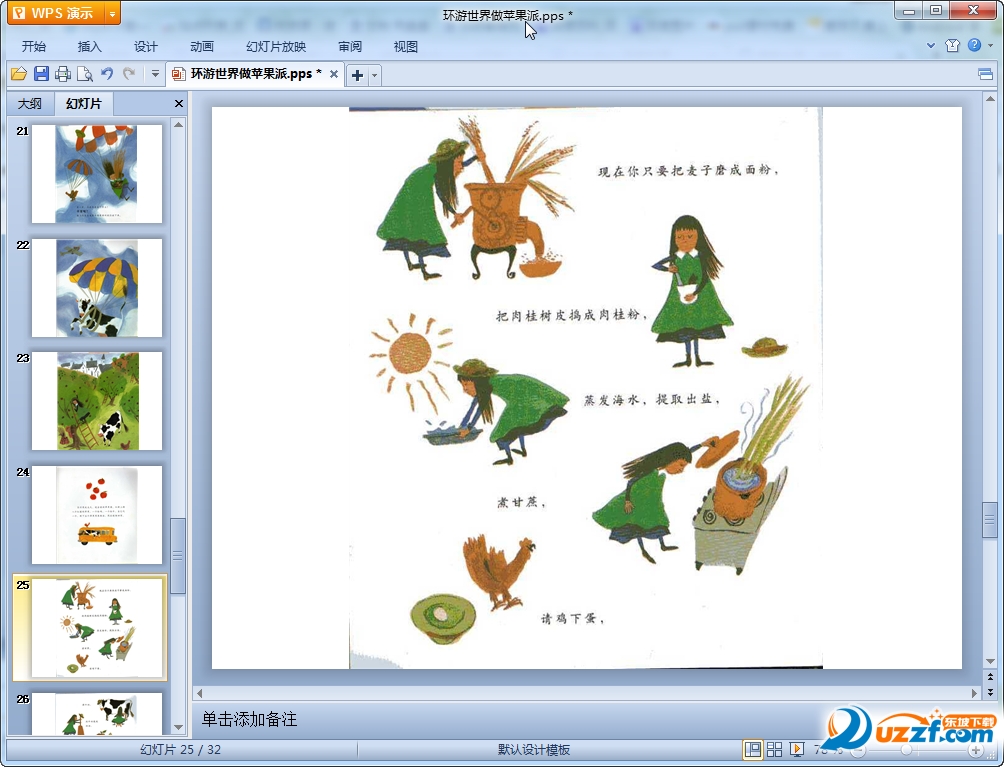The height and width of the screenshot is (767, 1004).
Task: Switch to the 幻灯片 panel tab
Action: (84, 103)
